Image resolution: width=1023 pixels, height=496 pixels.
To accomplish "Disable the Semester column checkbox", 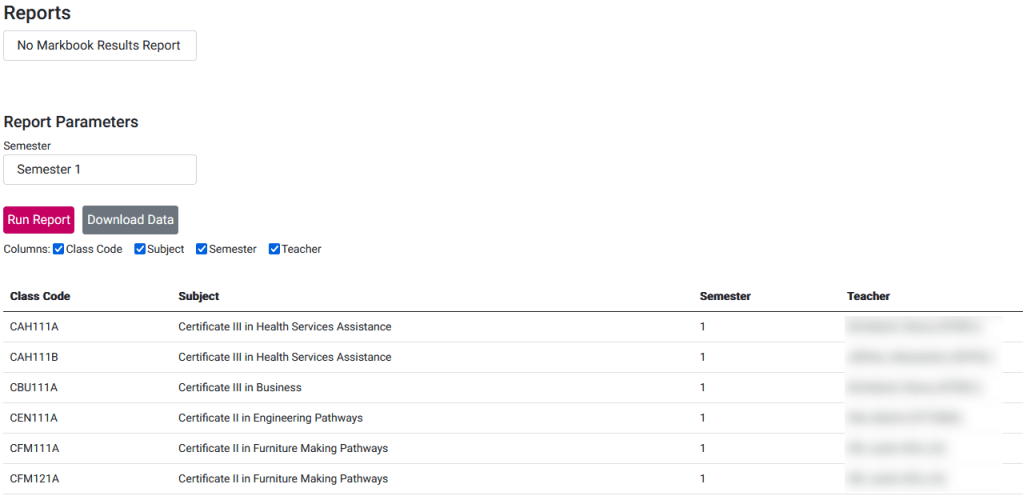I will point(202,249).
